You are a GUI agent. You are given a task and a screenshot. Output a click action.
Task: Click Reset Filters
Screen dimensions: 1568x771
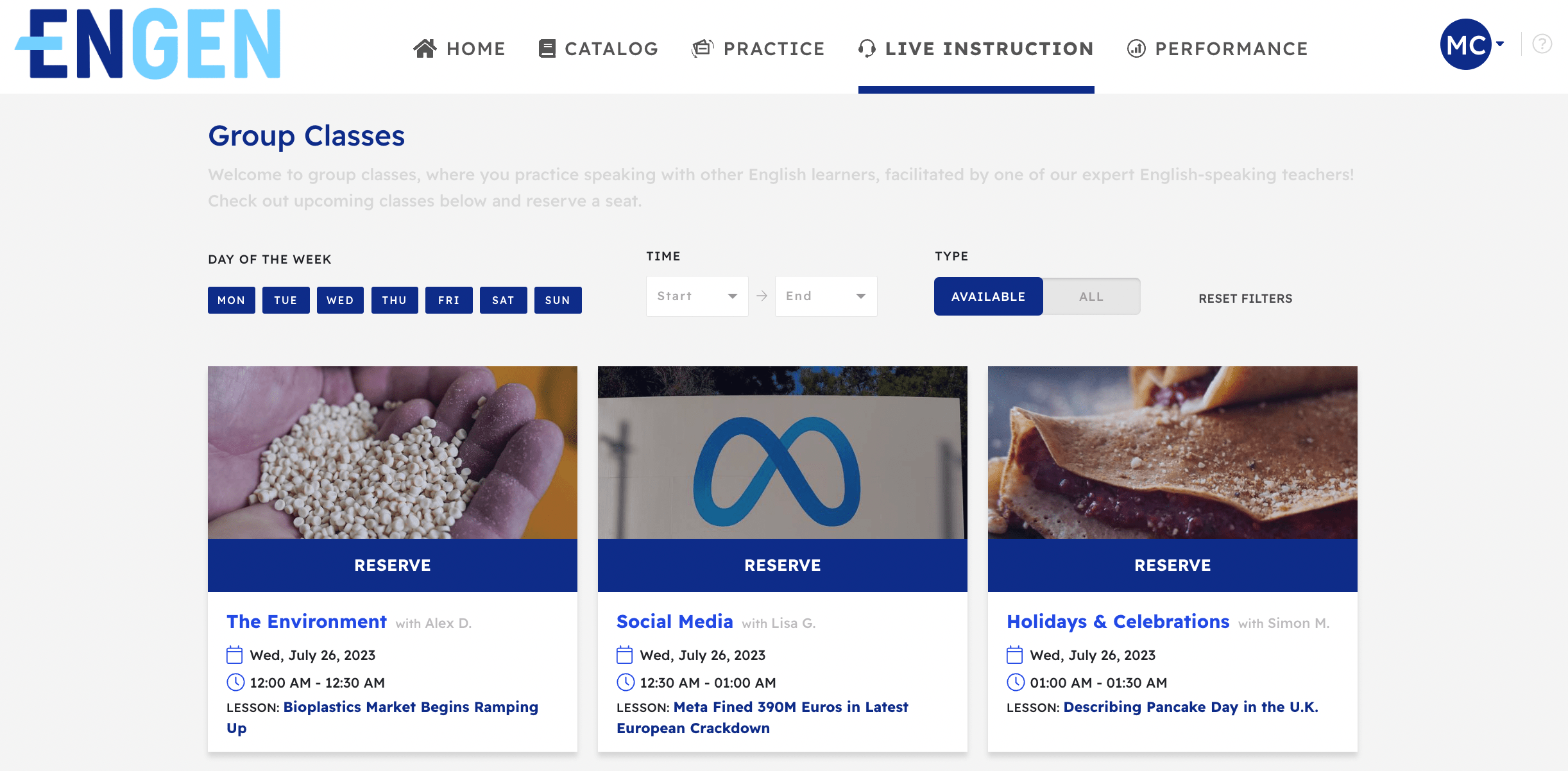[x=1245, y=298]
